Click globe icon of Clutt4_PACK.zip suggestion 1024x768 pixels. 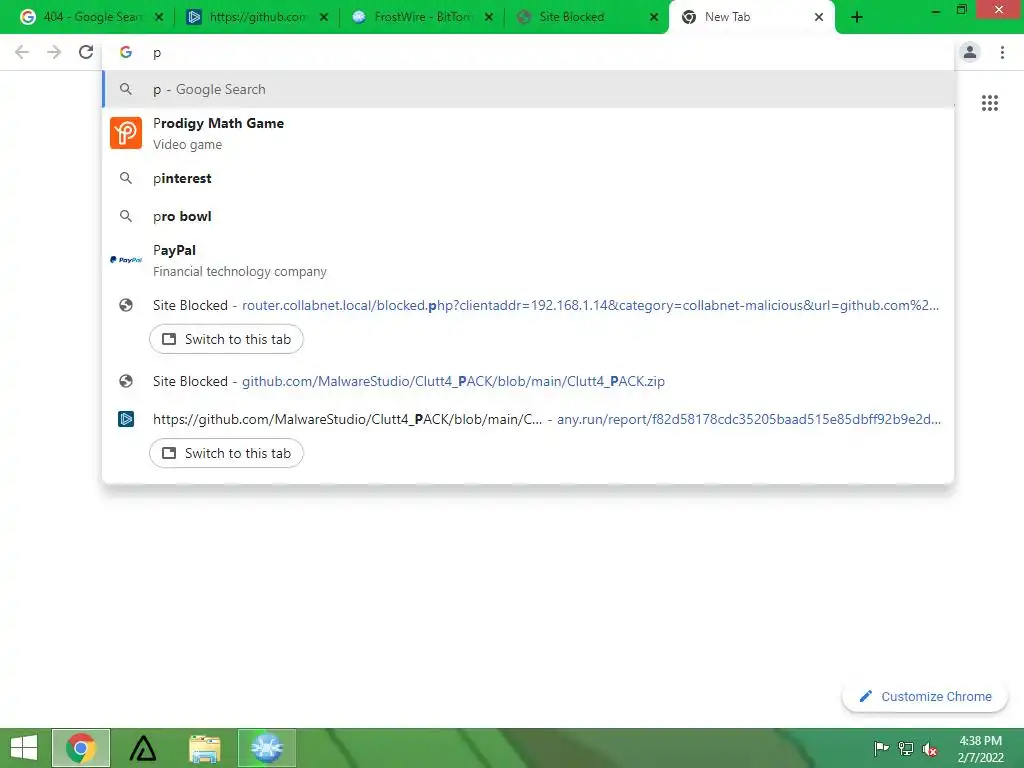pos(126,381)
